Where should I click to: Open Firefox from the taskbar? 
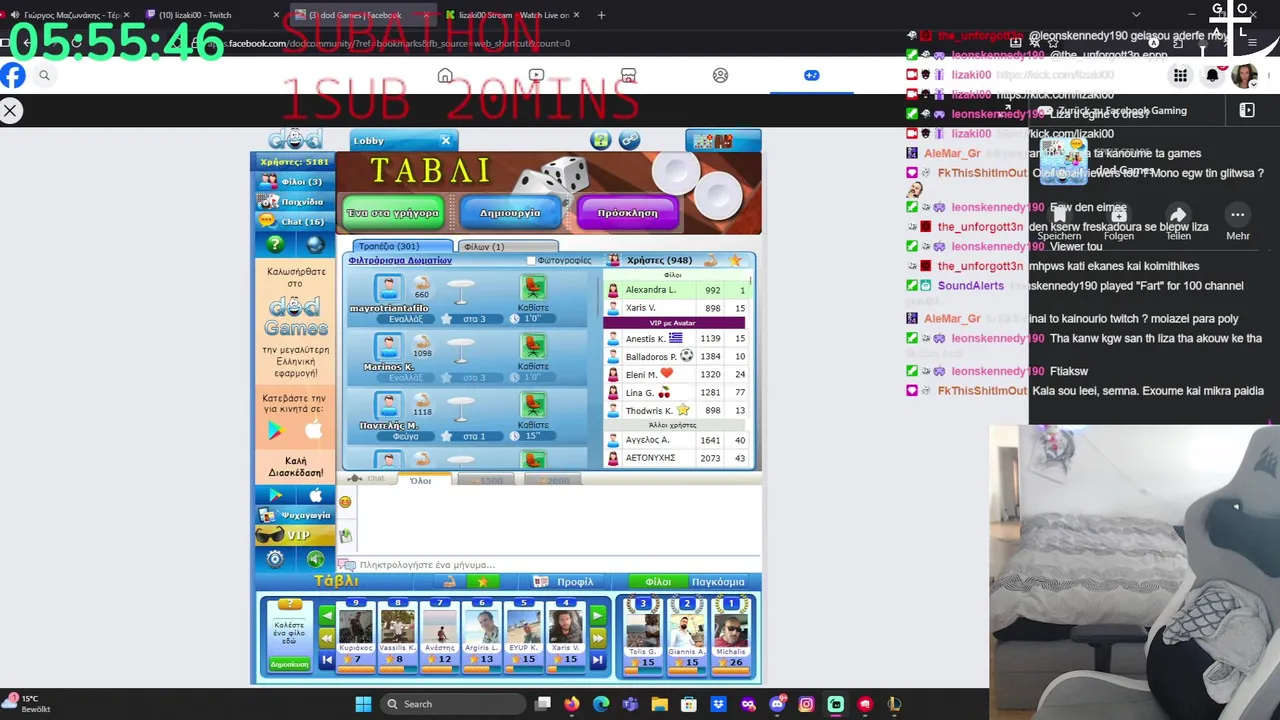point(571,704)
